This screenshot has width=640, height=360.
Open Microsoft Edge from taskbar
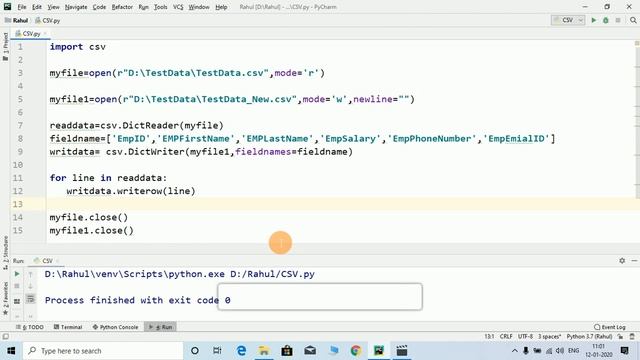click(x=241, y=351)
